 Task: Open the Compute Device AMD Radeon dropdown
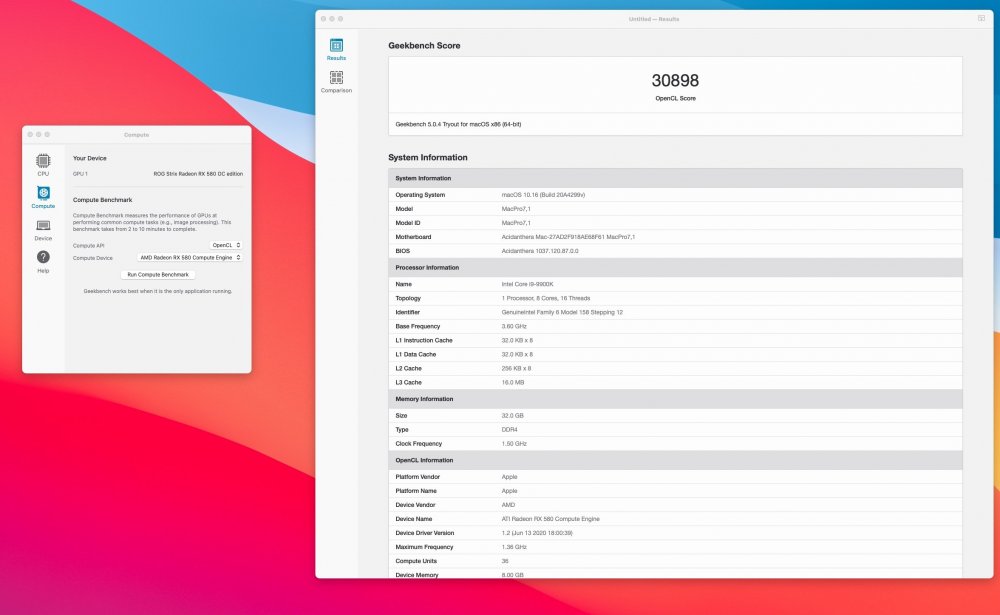pos(190,258)
